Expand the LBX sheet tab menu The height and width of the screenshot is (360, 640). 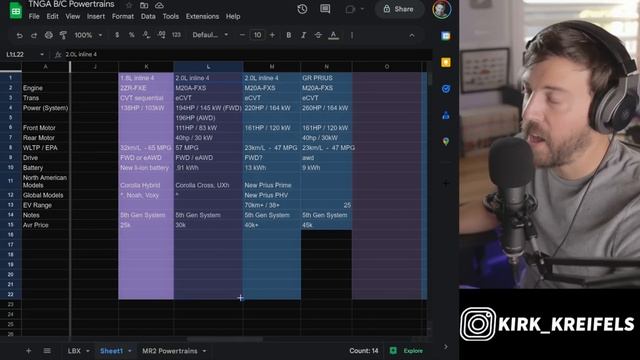pos(88,351)
